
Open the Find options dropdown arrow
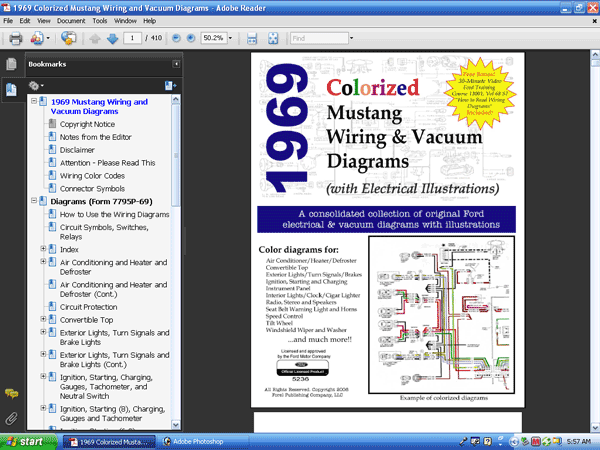point(351,38)
